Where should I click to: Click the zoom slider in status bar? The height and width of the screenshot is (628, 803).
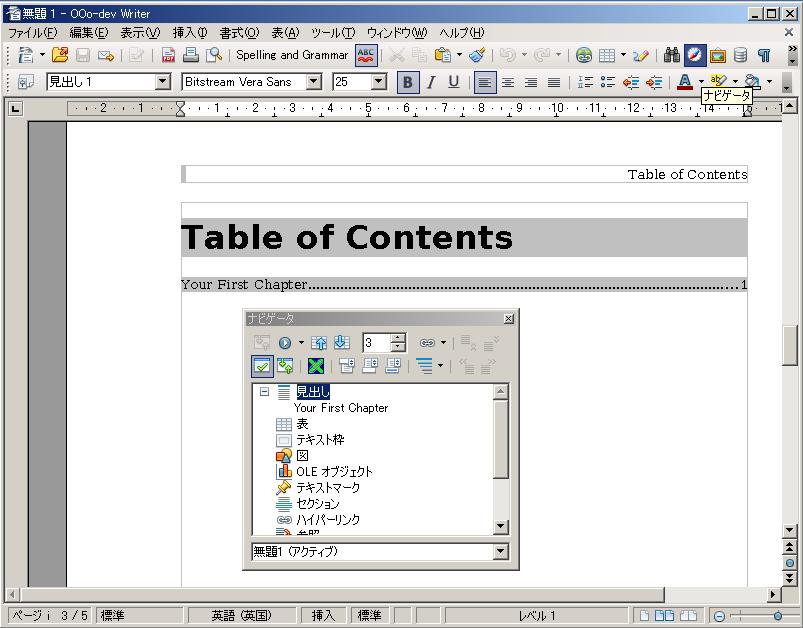tap(777, 616)
